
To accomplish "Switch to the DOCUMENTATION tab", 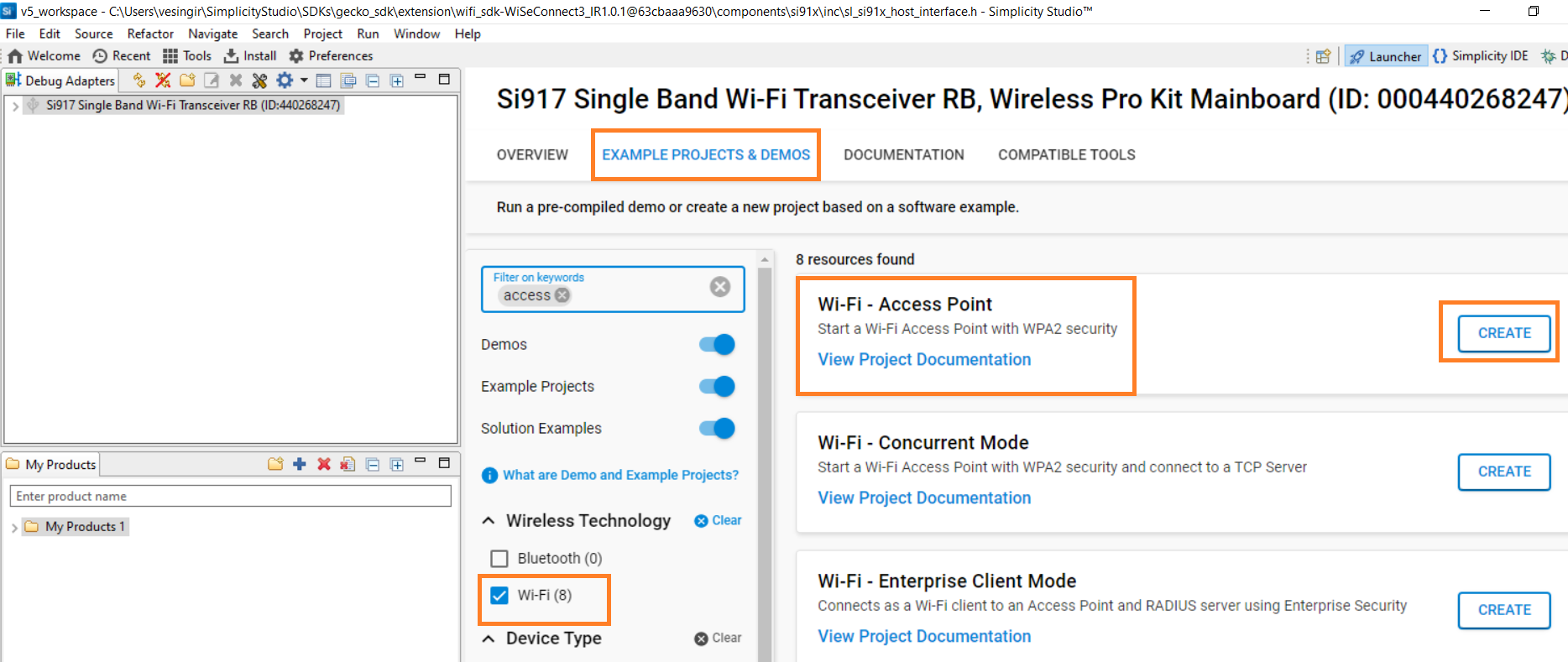I will (x=903, y=155).
